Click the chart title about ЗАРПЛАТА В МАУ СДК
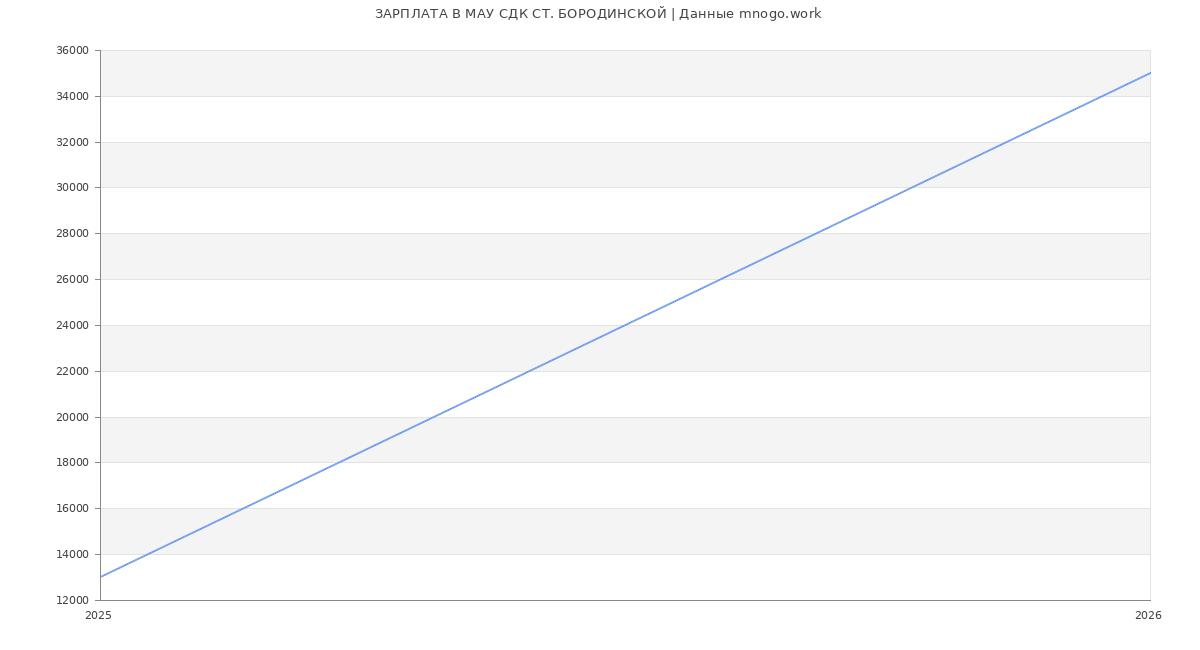The image size is (1200, 650). point(598,14)
